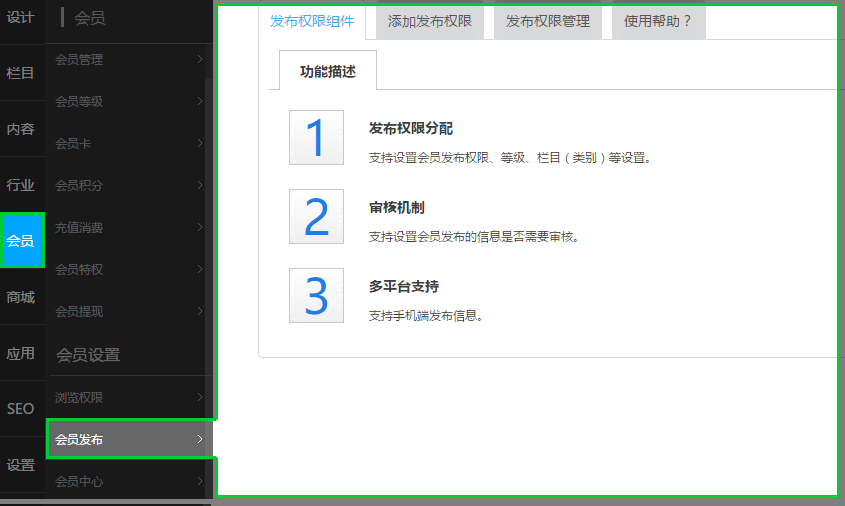Switch to the 添加发布权限 tab
This screenshot has width=845, height=506.
pos(429,21)
